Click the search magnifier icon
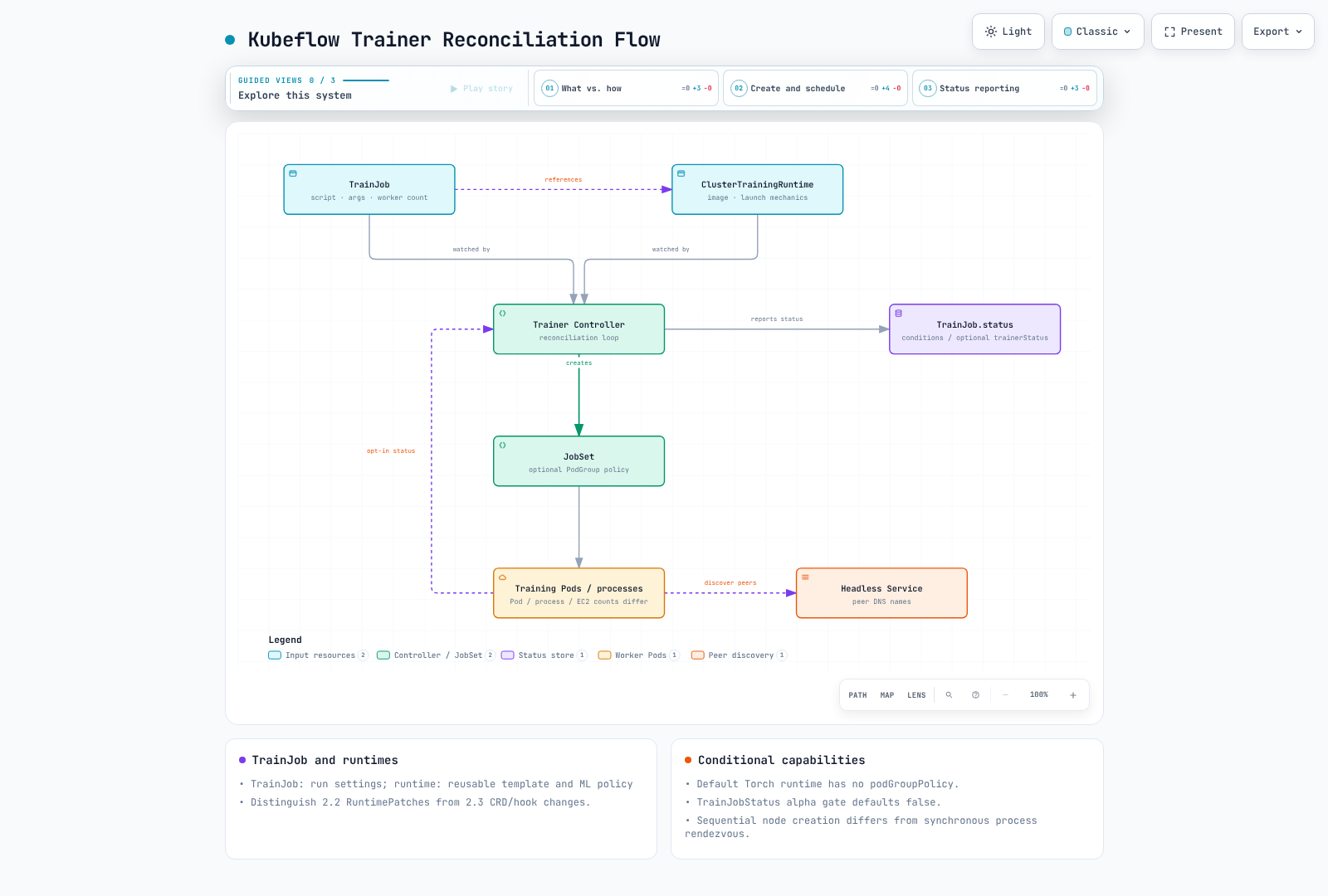Image resolution: width=1328 pixels, height=896 pixels. click(949, 695)
